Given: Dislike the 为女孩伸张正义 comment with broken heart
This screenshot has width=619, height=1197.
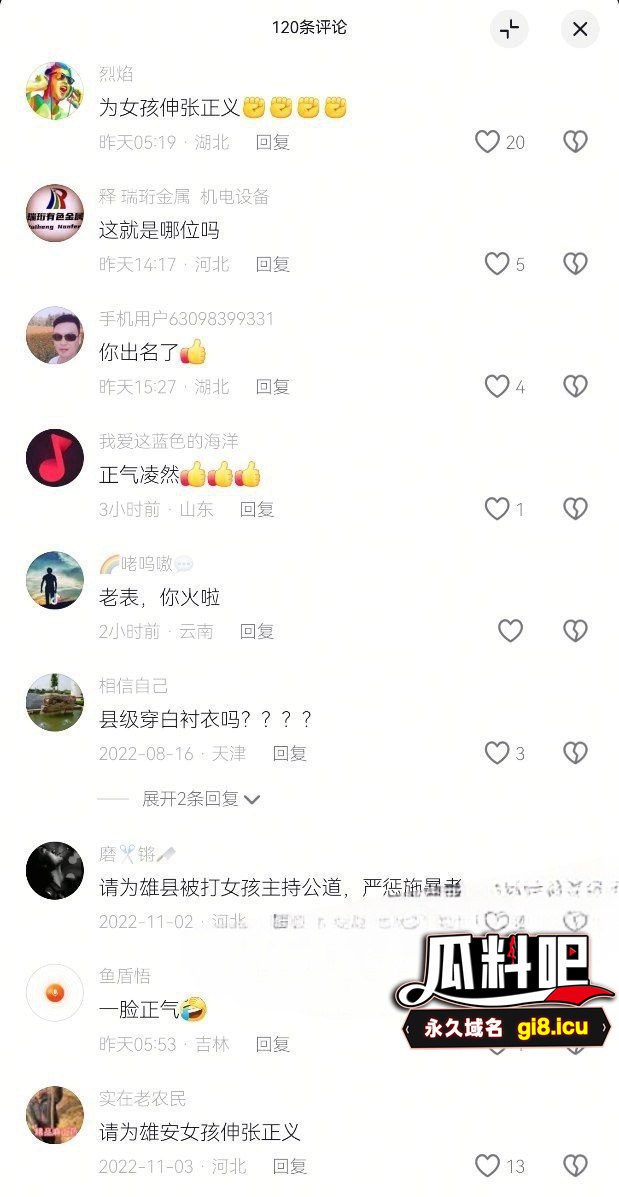Looking at the screenshot, I should (x=575, y=142).
